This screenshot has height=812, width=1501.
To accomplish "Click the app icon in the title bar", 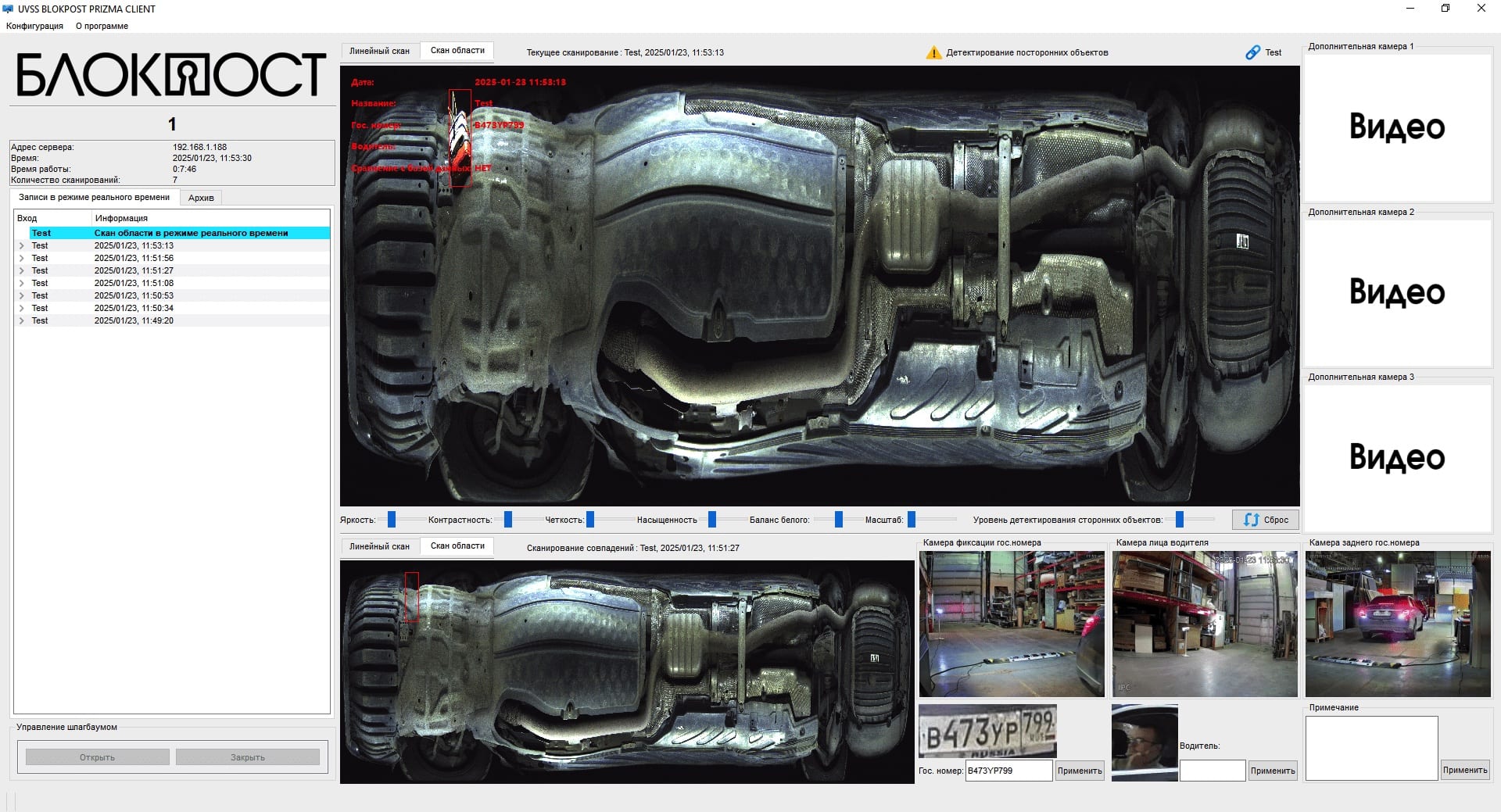I will [x=9, y=9].
